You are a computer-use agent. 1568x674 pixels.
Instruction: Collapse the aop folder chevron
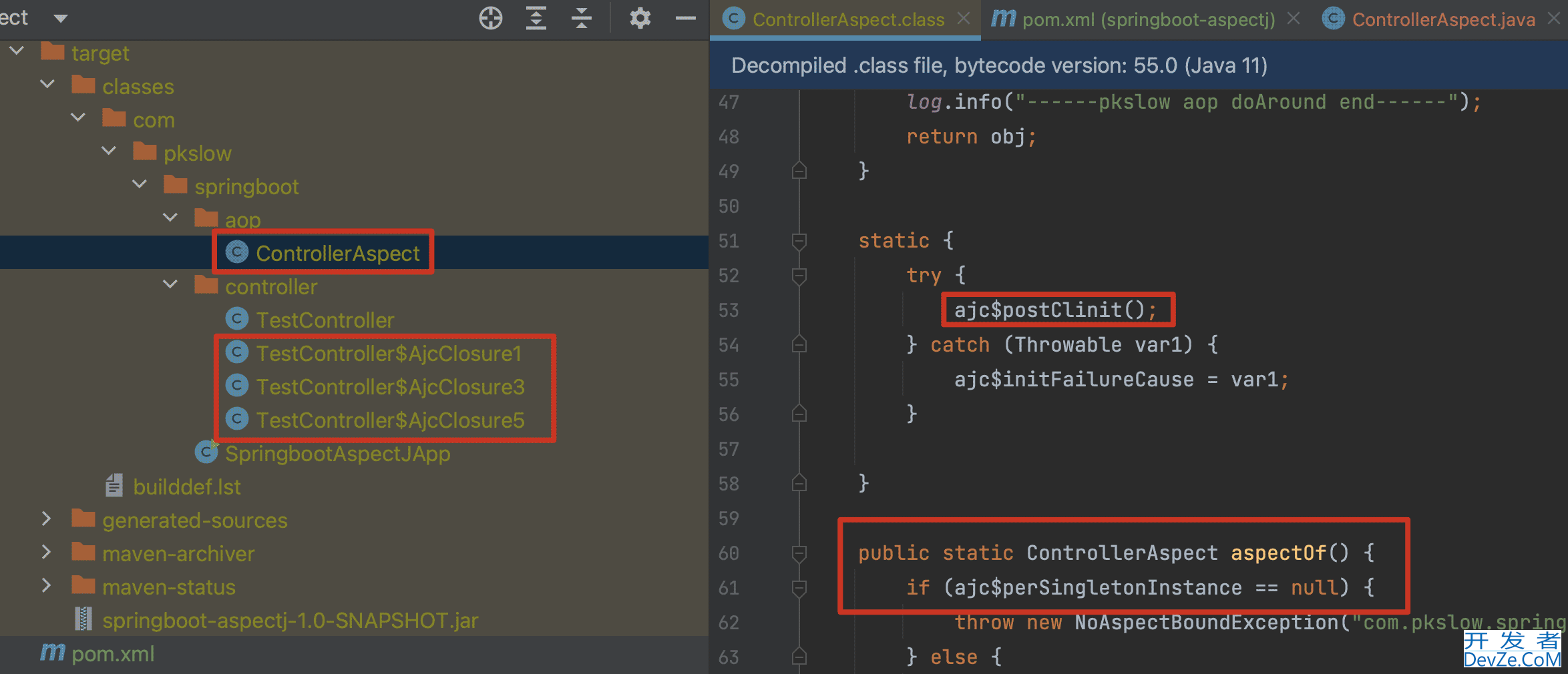170,218
